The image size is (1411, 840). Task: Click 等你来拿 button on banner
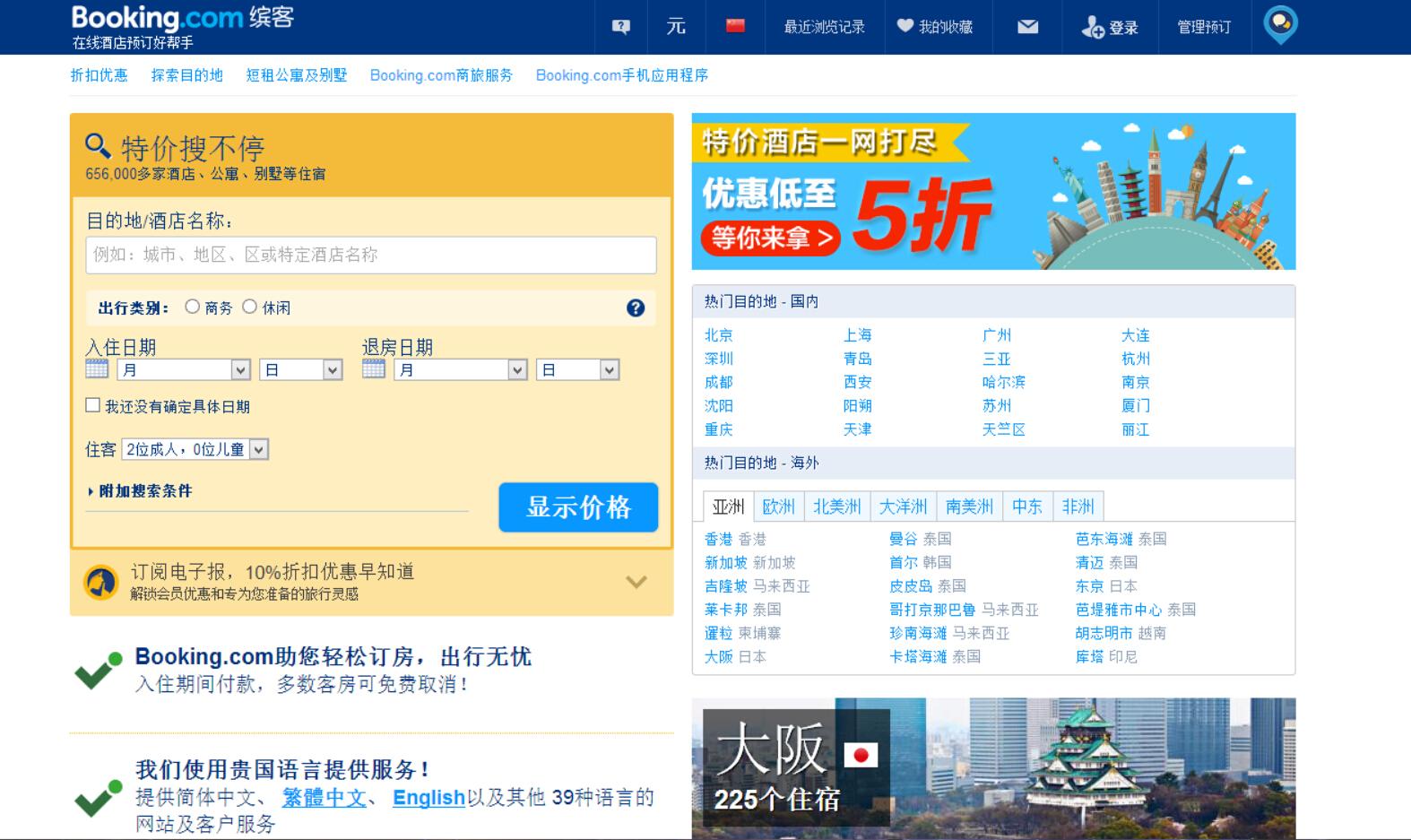point(771,238)
